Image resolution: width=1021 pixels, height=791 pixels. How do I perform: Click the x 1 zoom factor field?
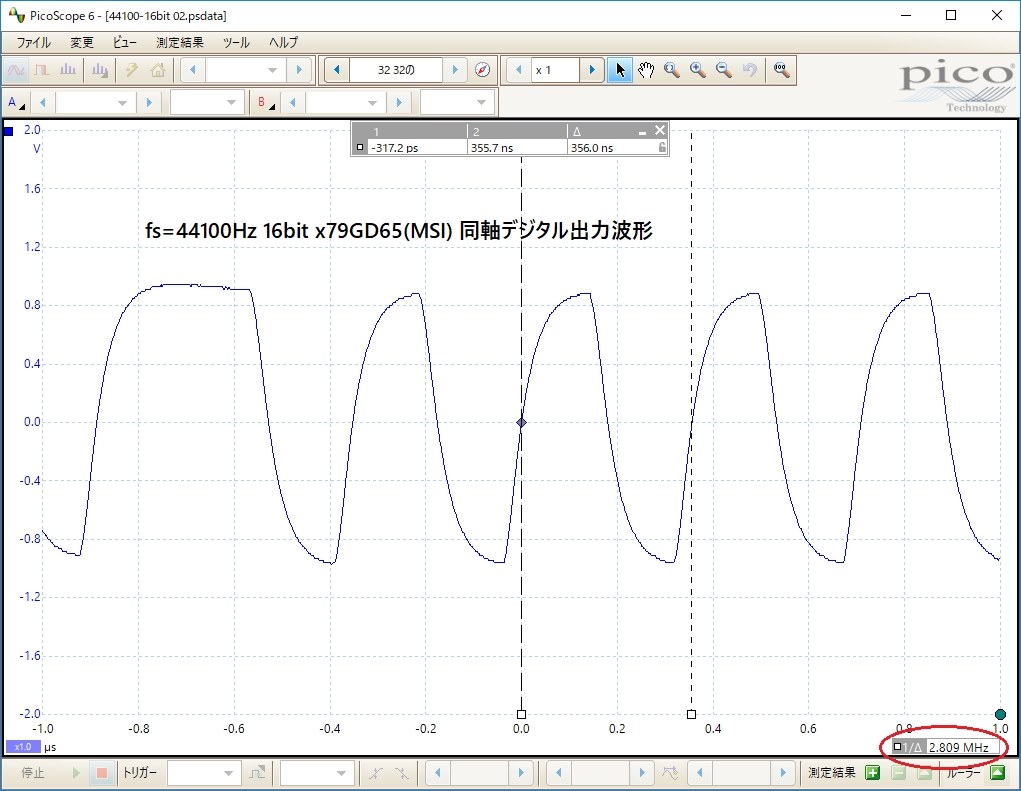click(555, 70)
